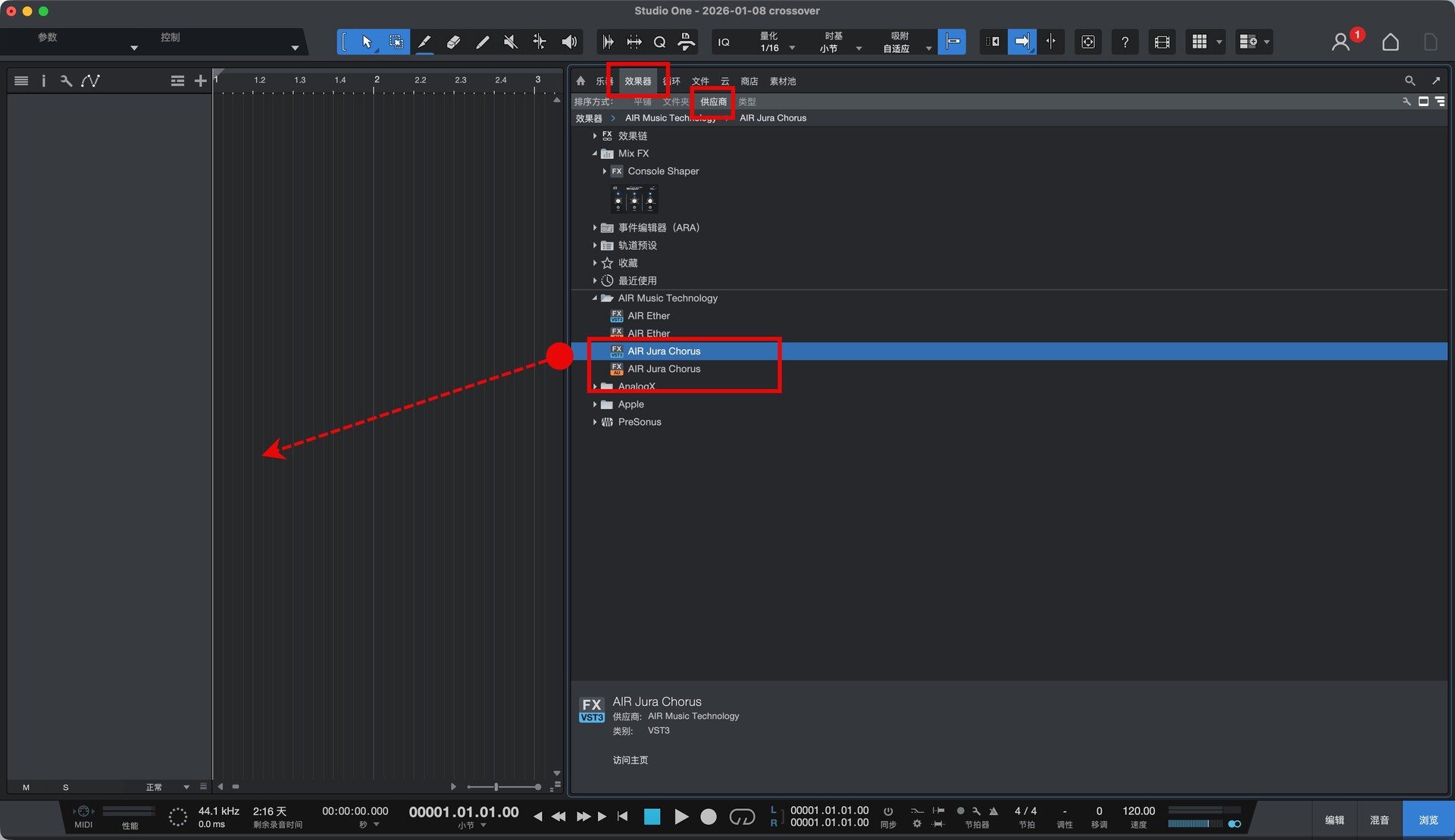Viewport: 1455px width, 840px height.
Task: Toggle the Snap to grid button
Action: 952,42
